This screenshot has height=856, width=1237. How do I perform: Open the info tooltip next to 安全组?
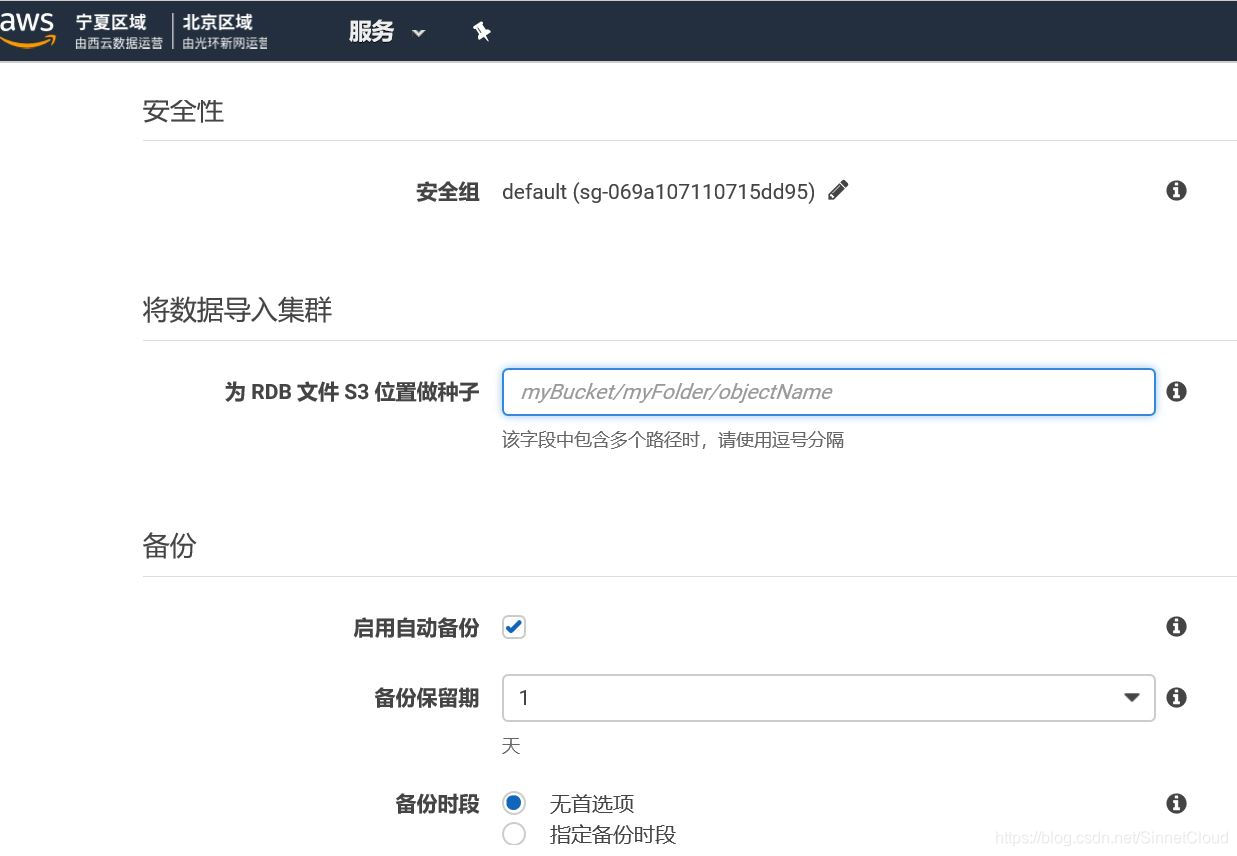pyautogui.click(x=1176, y=190)
